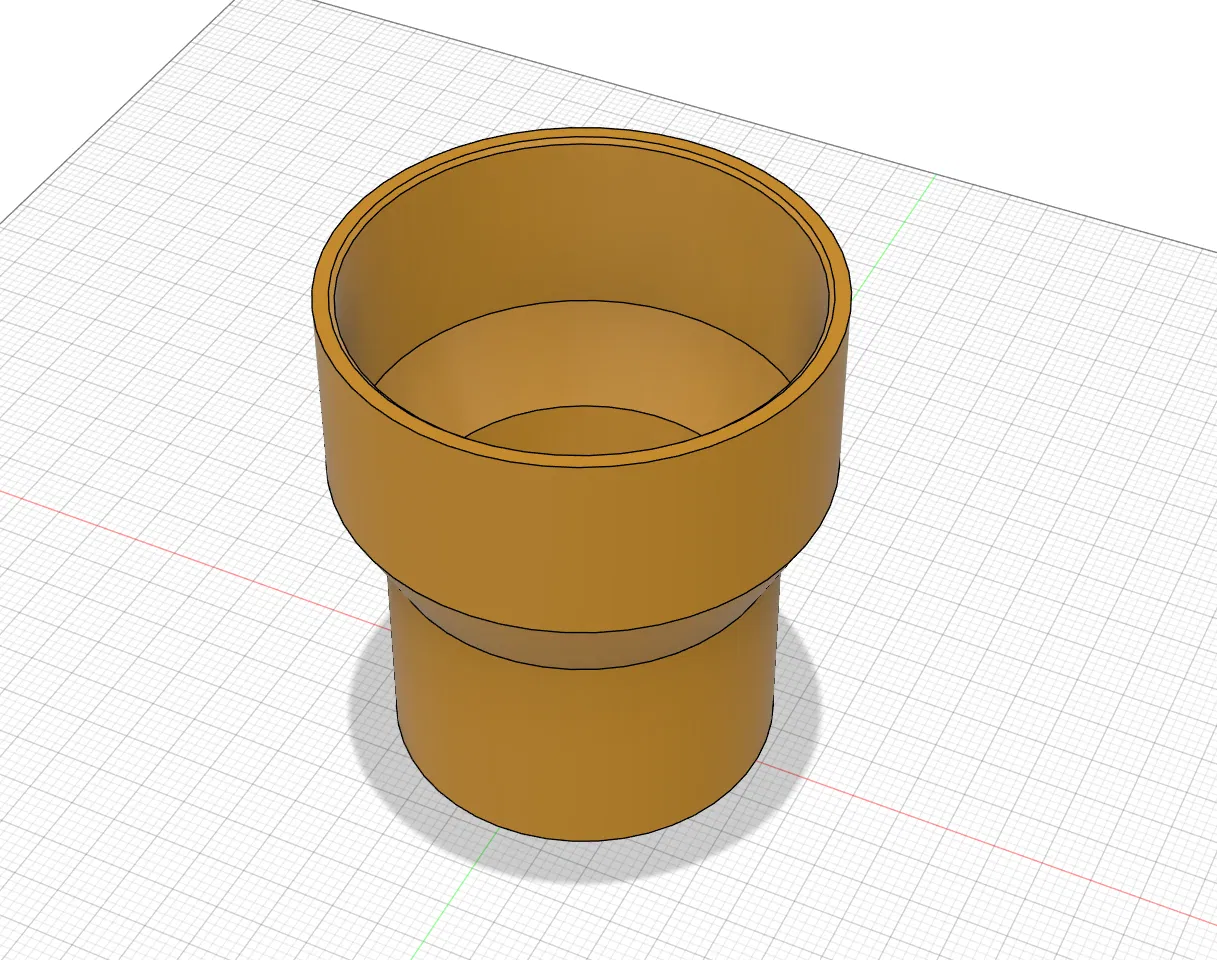The image size is (1217, 960).
Task: Select the chamfered step under the upper cylinder
Action: pyautogui.click(x=585, y=650)
